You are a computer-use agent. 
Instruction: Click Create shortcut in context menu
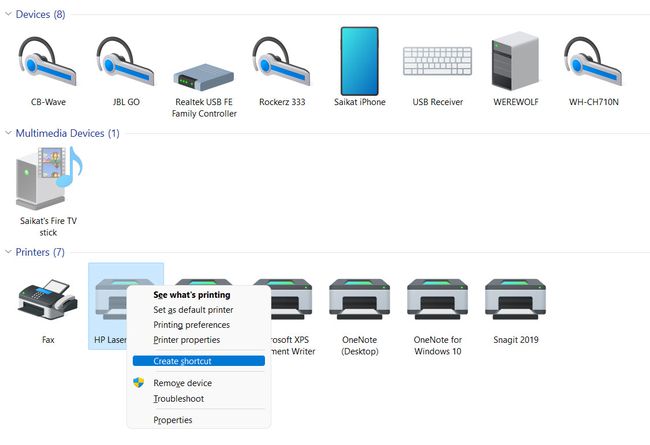pyautogui.click(x=199, y=361)
